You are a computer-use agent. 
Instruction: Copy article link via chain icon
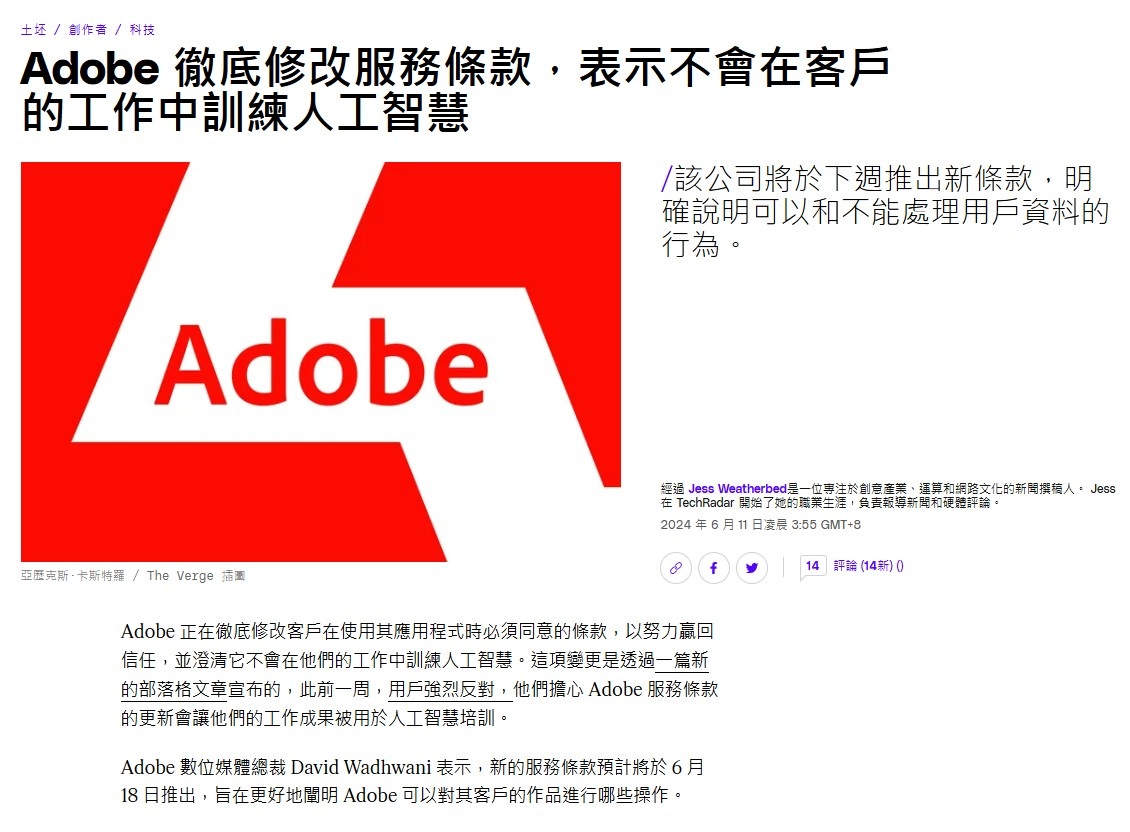[x=675, y=568]
